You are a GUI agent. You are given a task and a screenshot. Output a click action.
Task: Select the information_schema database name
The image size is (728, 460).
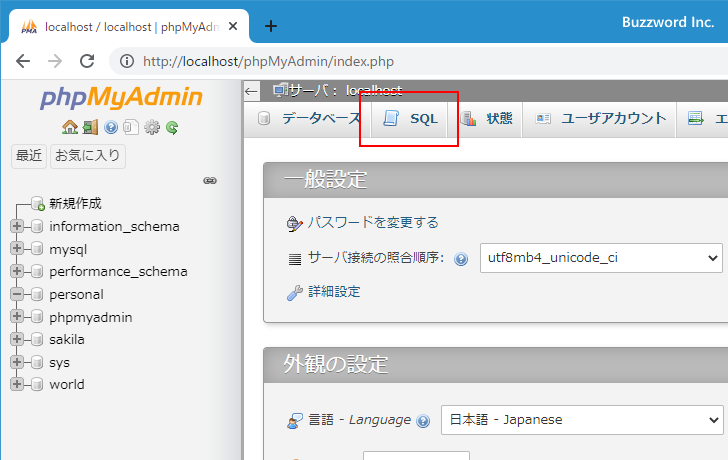[114, 227]
